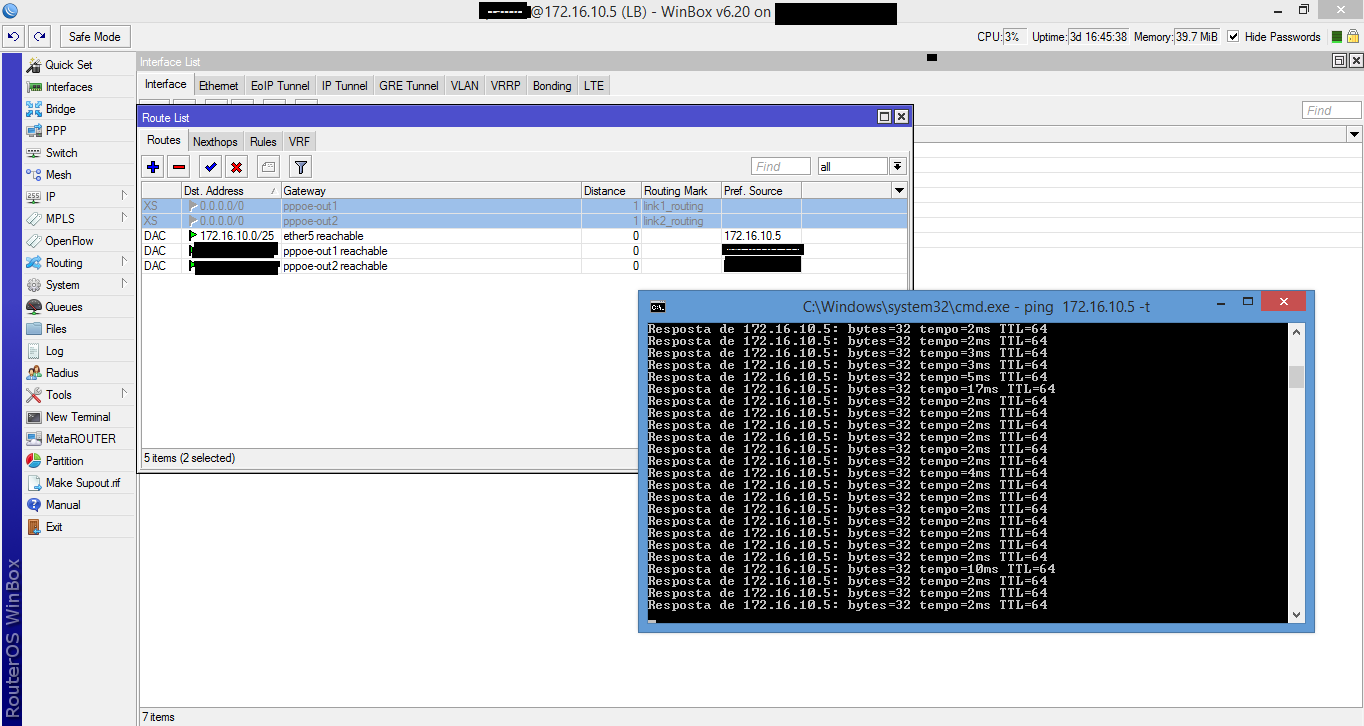Viewport: 1364px width, 726px height.
Task: Open the 'all' routing table dropdown in Route List
Action: (x=898, y=167)
